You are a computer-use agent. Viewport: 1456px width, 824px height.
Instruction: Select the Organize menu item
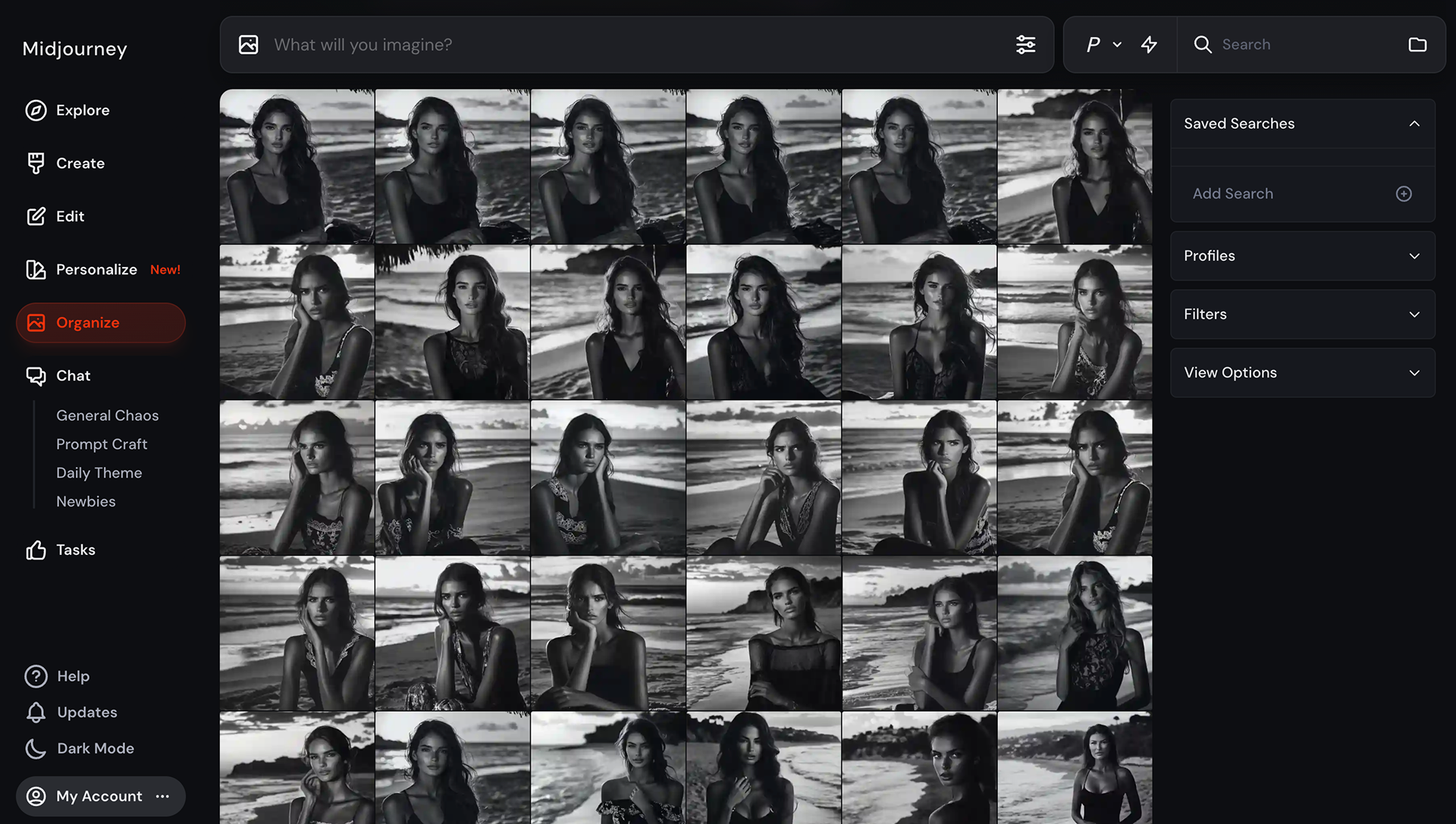point(101,323)
